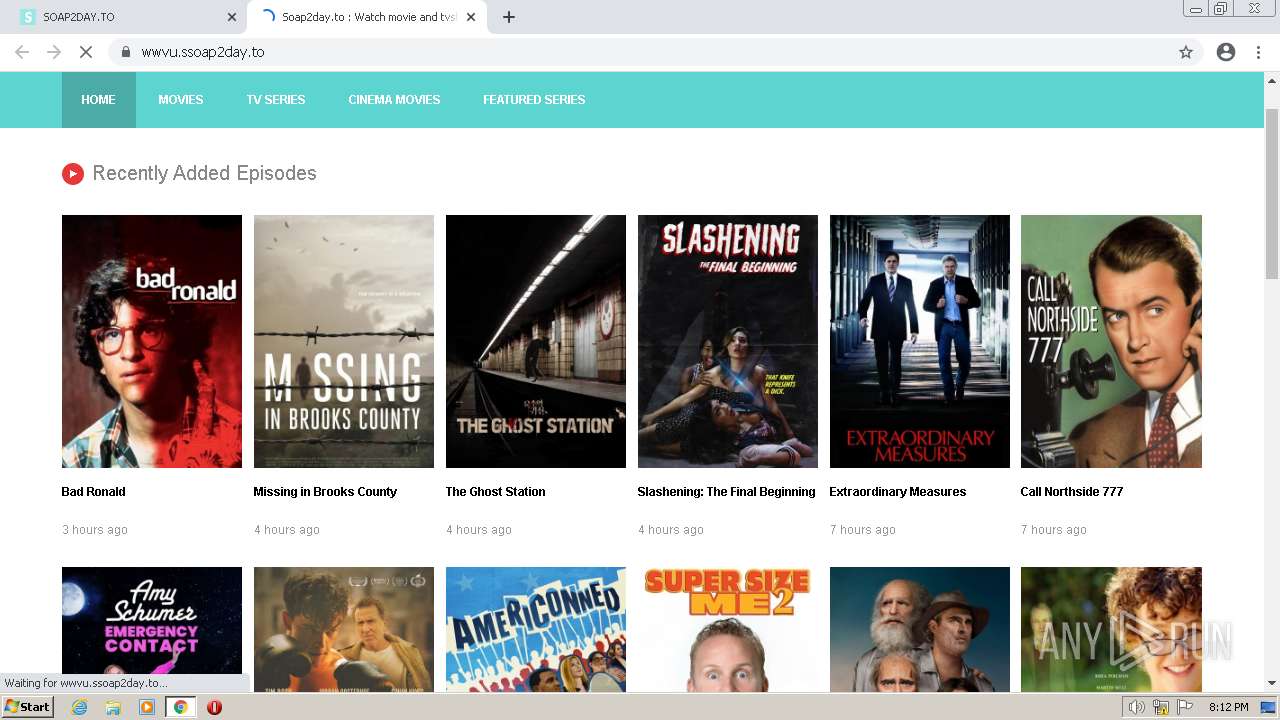Close the 'Soap2day.to : Watch movie' tab
The width and height of the screenshot is (1280, 720).
(x=471, y=17)
